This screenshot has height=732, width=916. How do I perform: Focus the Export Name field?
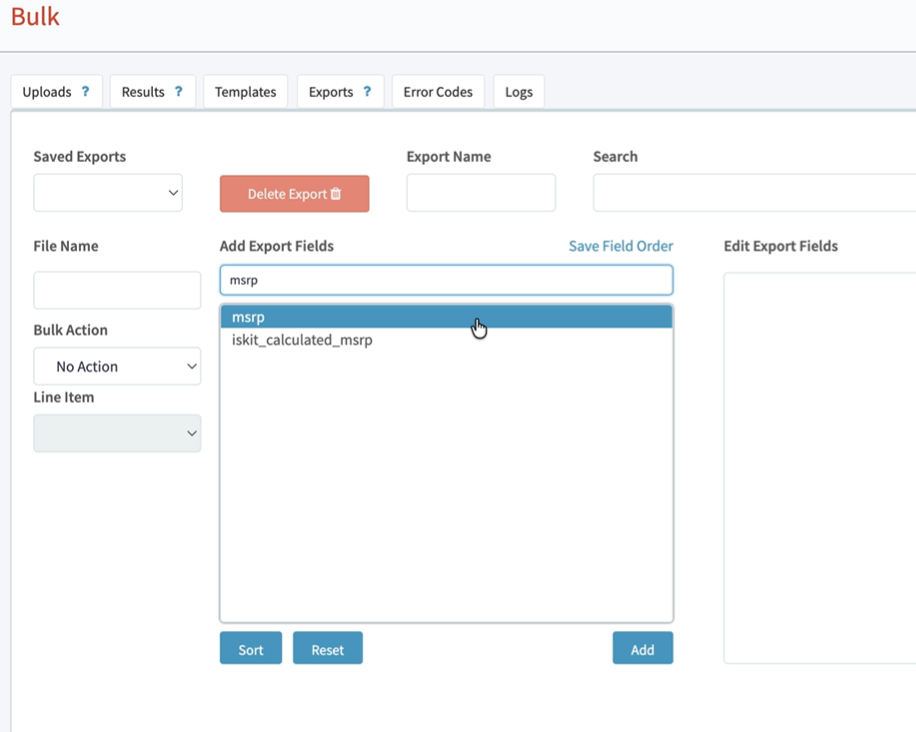click(481, 193)
